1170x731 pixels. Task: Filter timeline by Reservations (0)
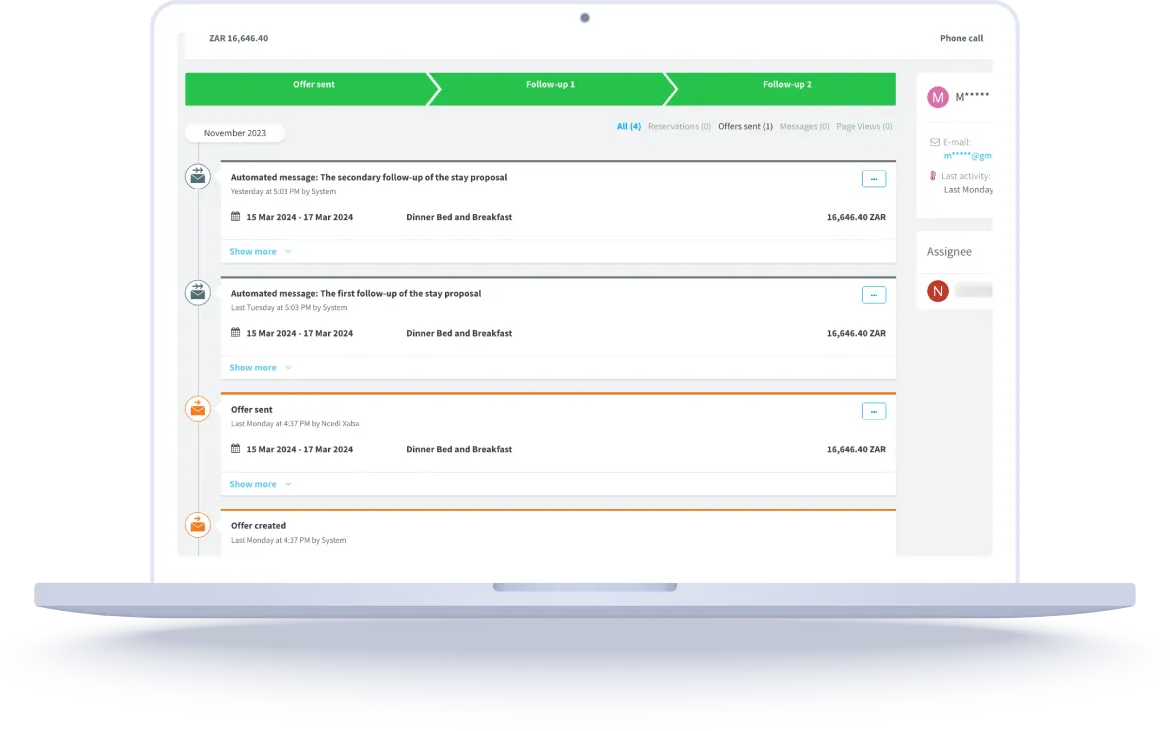[x=679, y=127]
